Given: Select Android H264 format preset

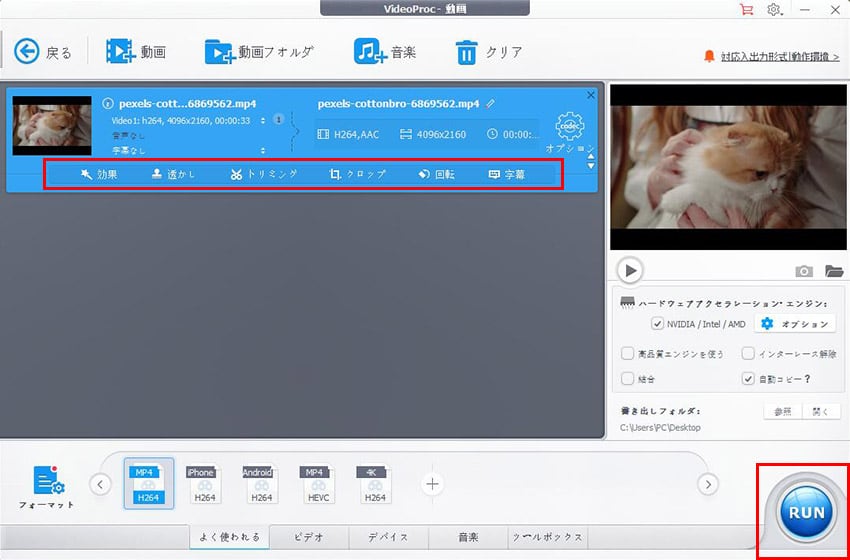Looking at the screenshot, I should [260, 484].
